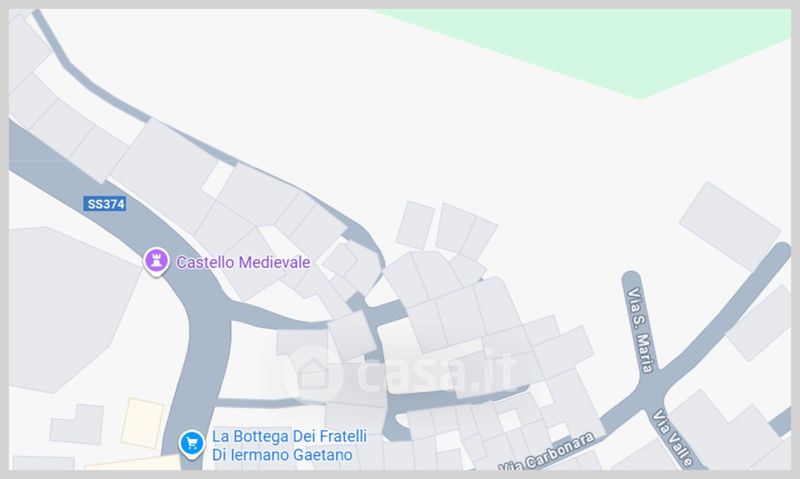Open La Bottega Dei Fratelli label
800x479 pixels.
pyautogui.click(x=289, y=436)
